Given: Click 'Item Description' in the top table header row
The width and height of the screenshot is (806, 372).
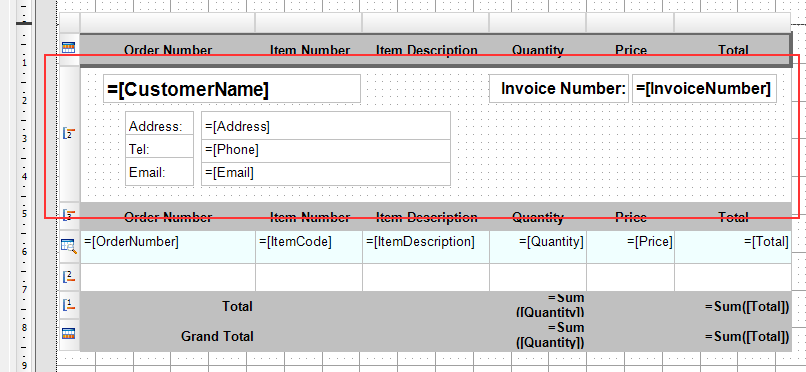Looking at the screenshot, I should [x=427, y=50].
